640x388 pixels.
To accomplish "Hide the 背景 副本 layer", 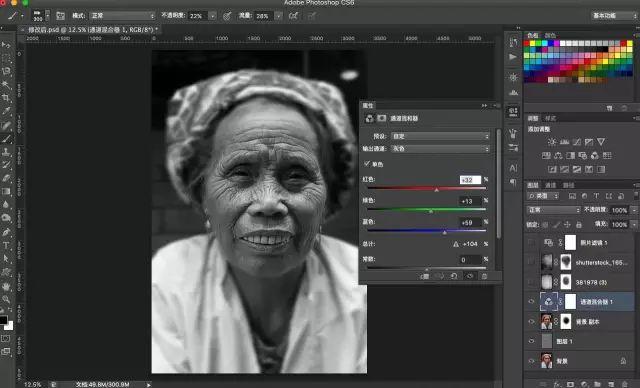I will coord(531,321).
